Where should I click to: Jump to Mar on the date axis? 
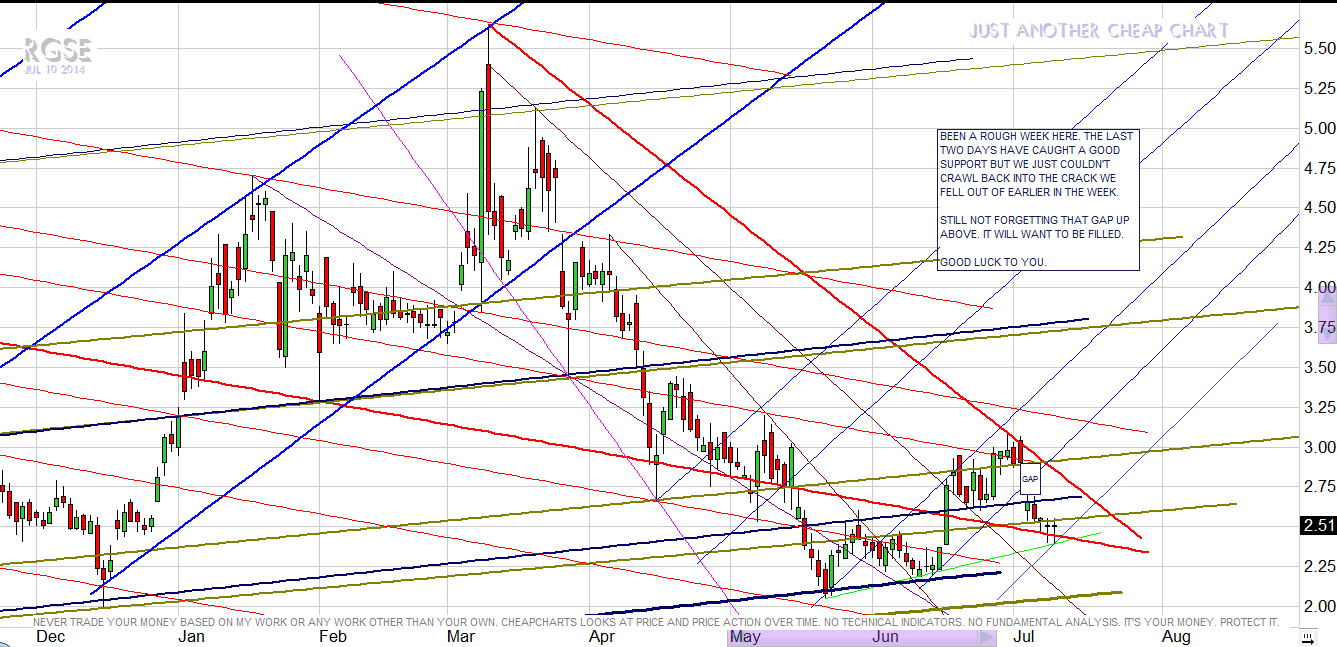pos(461,636)
